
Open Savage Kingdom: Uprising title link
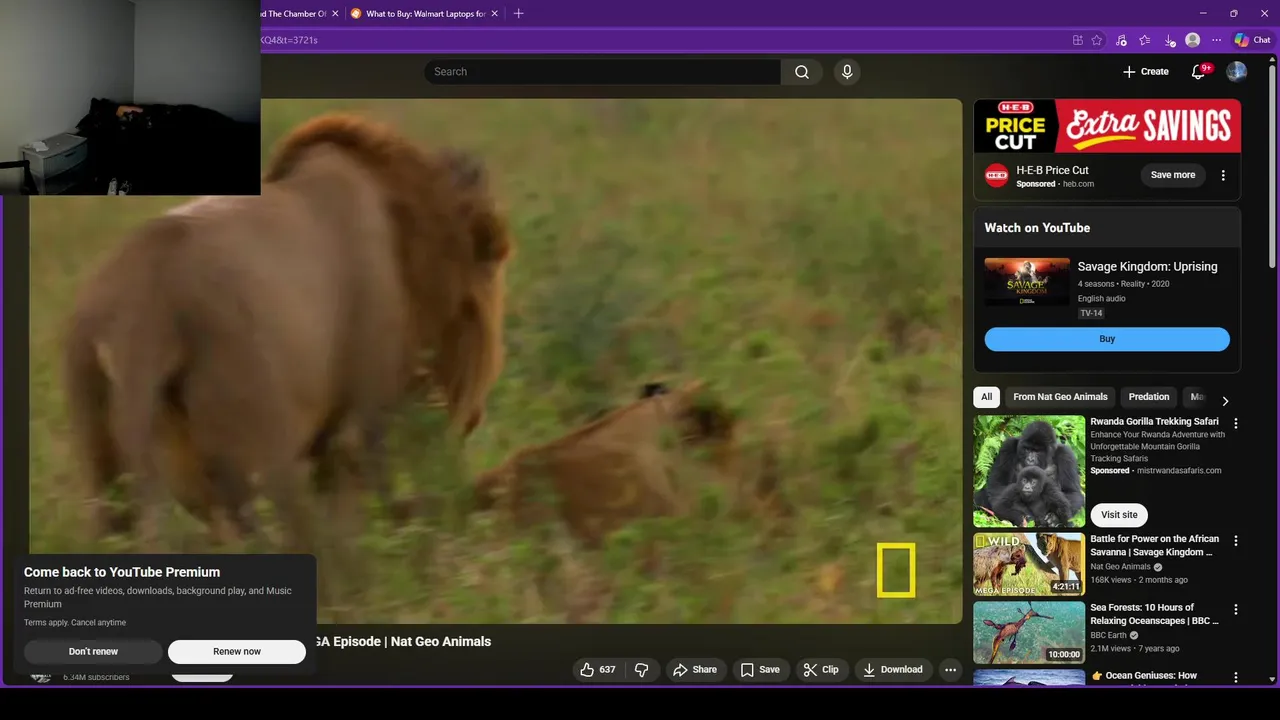(1147, 267)
